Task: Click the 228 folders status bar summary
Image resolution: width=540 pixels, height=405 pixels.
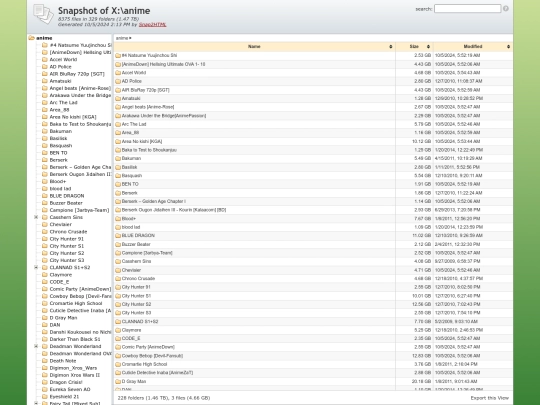Action: click(x=164, y=398)
